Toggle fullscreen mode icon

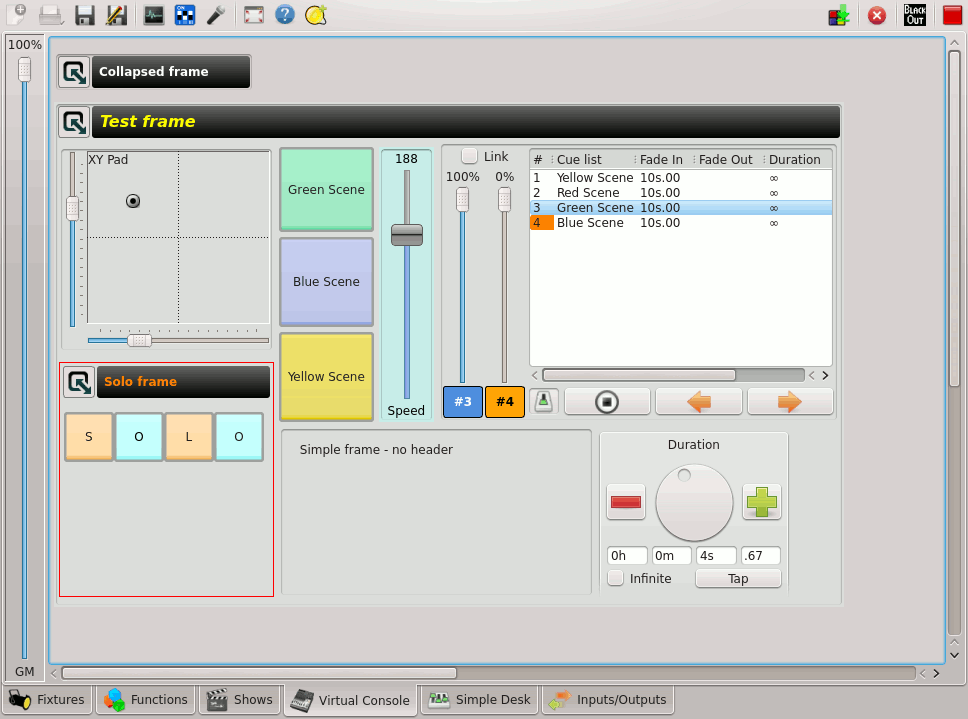(x=254, y=15)
